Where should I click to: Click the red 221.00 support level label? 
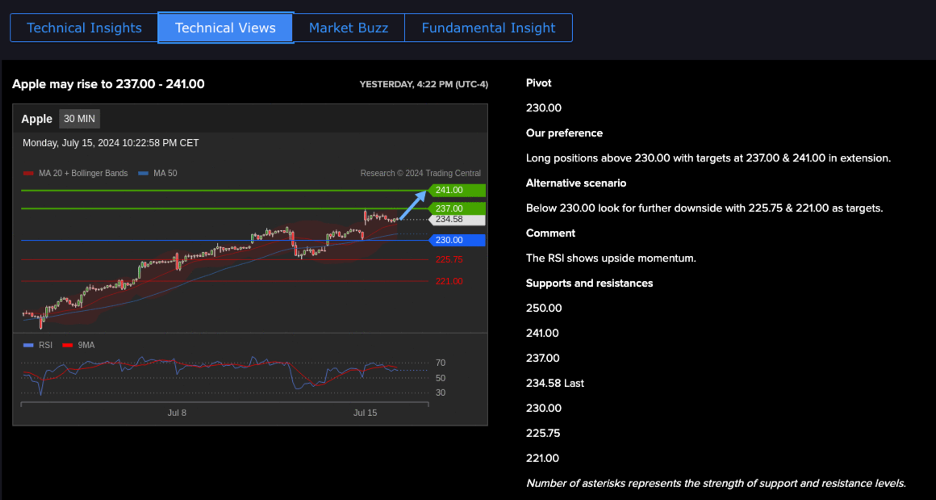449,281
